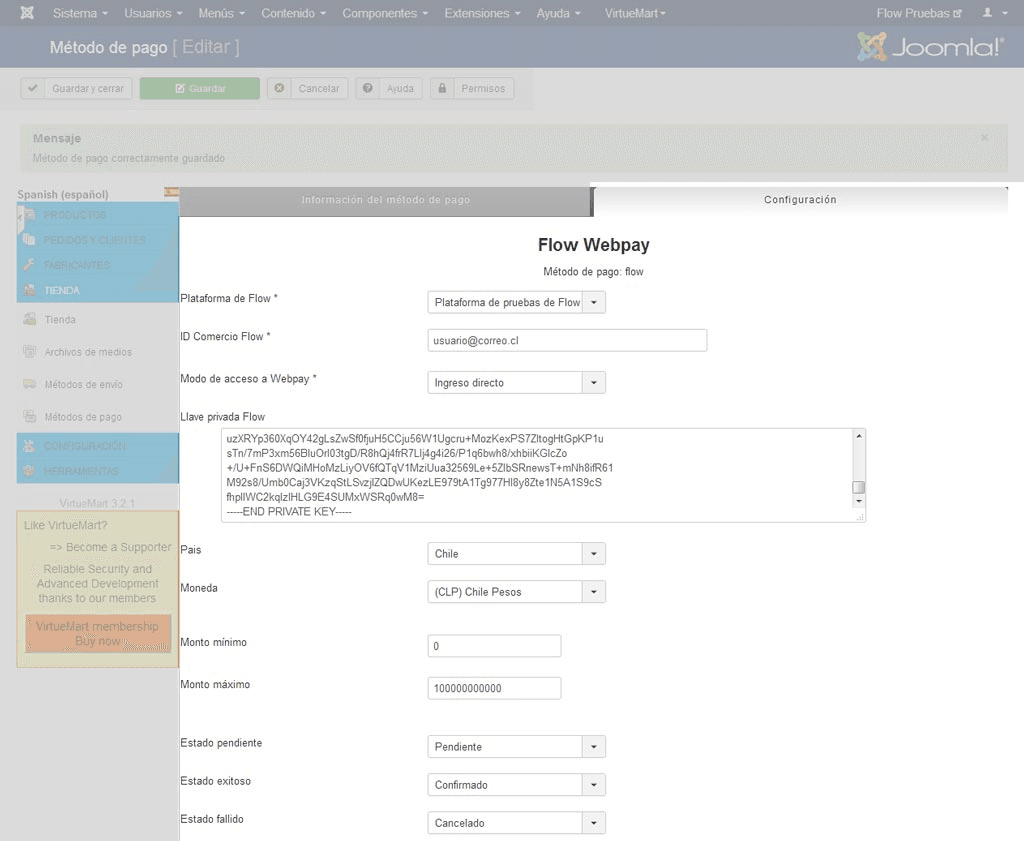Viewport: 1024px width, 841px height.
Task: Click the Métodos de pago icon
Action: coord(29,417)
